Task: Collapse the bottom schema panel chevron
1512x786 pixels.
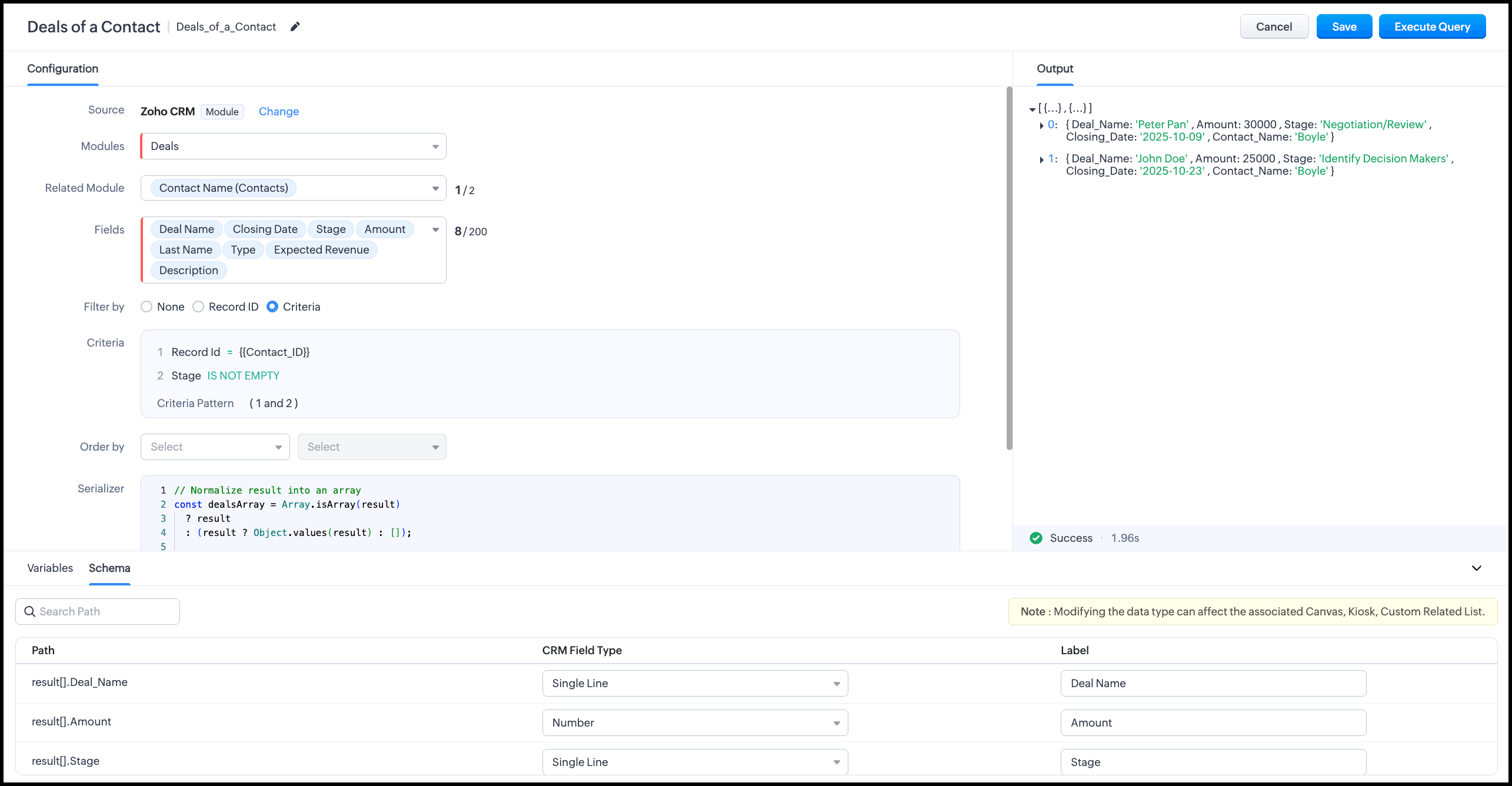Action: pos(1476,568)
